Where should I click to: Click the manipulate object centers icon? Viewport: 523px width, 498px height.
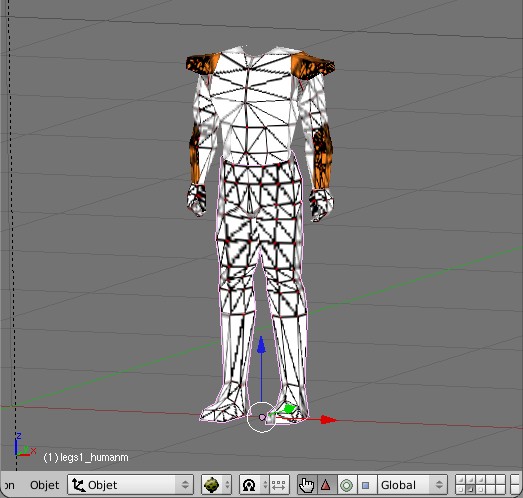point(279,485)
